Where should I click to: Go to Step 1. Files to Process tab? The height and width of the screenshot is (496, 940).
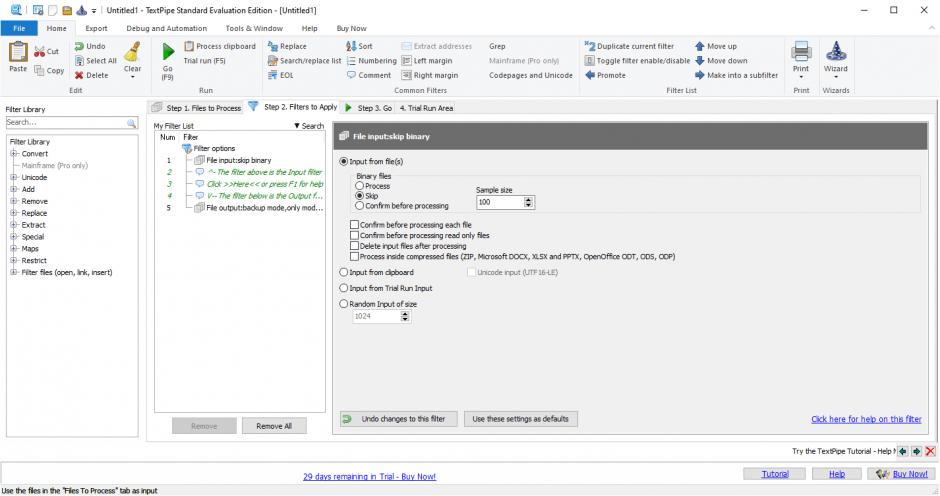(197, 108)
